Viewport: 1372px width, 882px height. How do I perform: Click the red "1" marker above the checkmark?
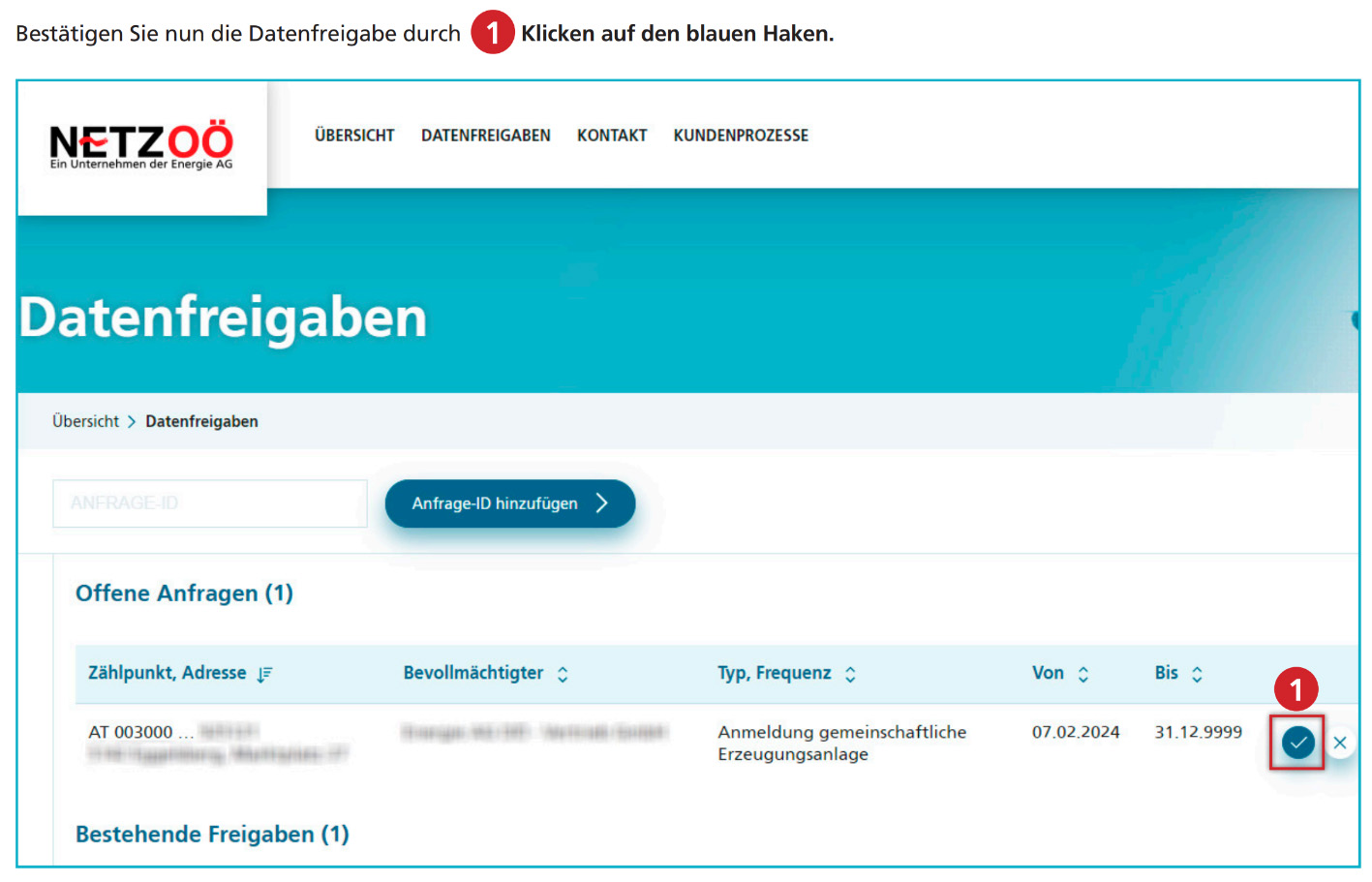point(1297,690)
